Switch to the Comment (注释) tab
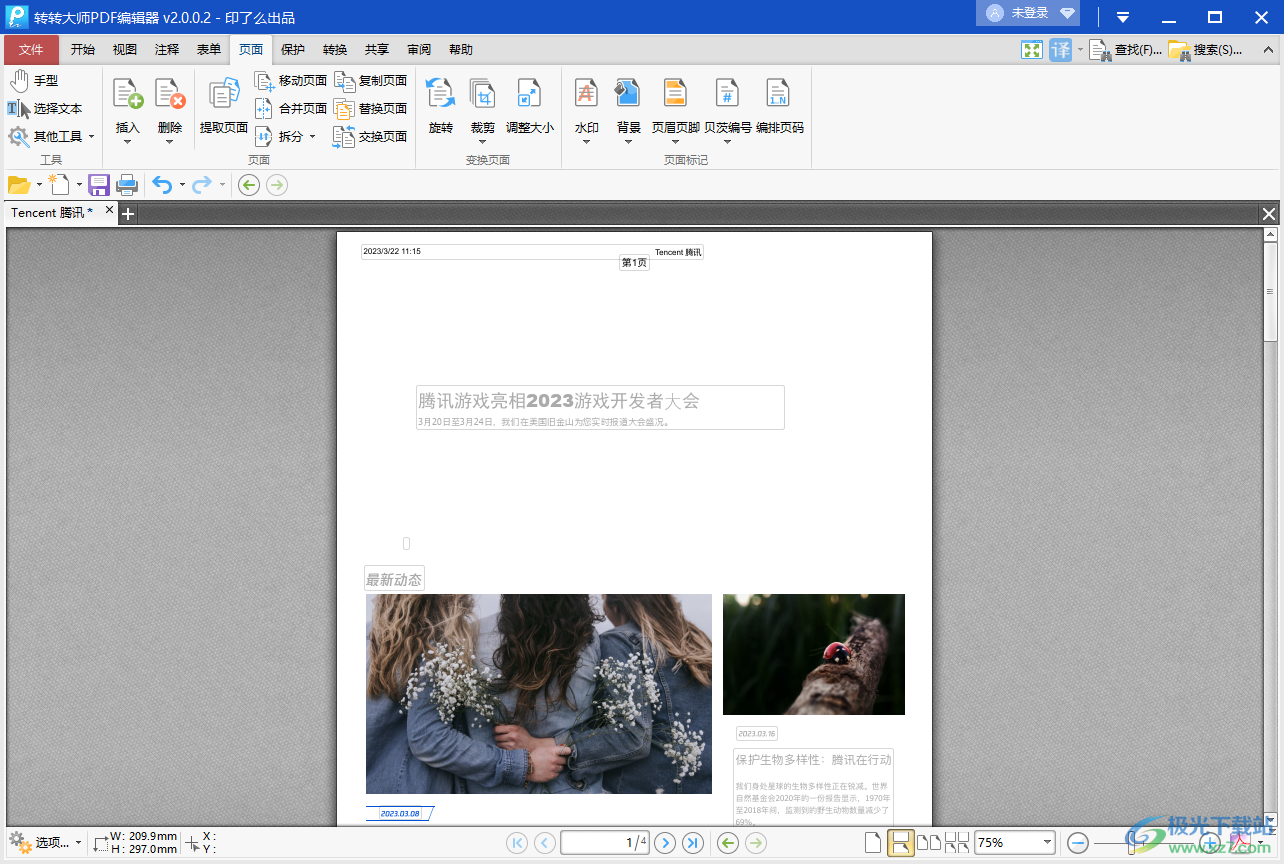 (x=167, y=49)
